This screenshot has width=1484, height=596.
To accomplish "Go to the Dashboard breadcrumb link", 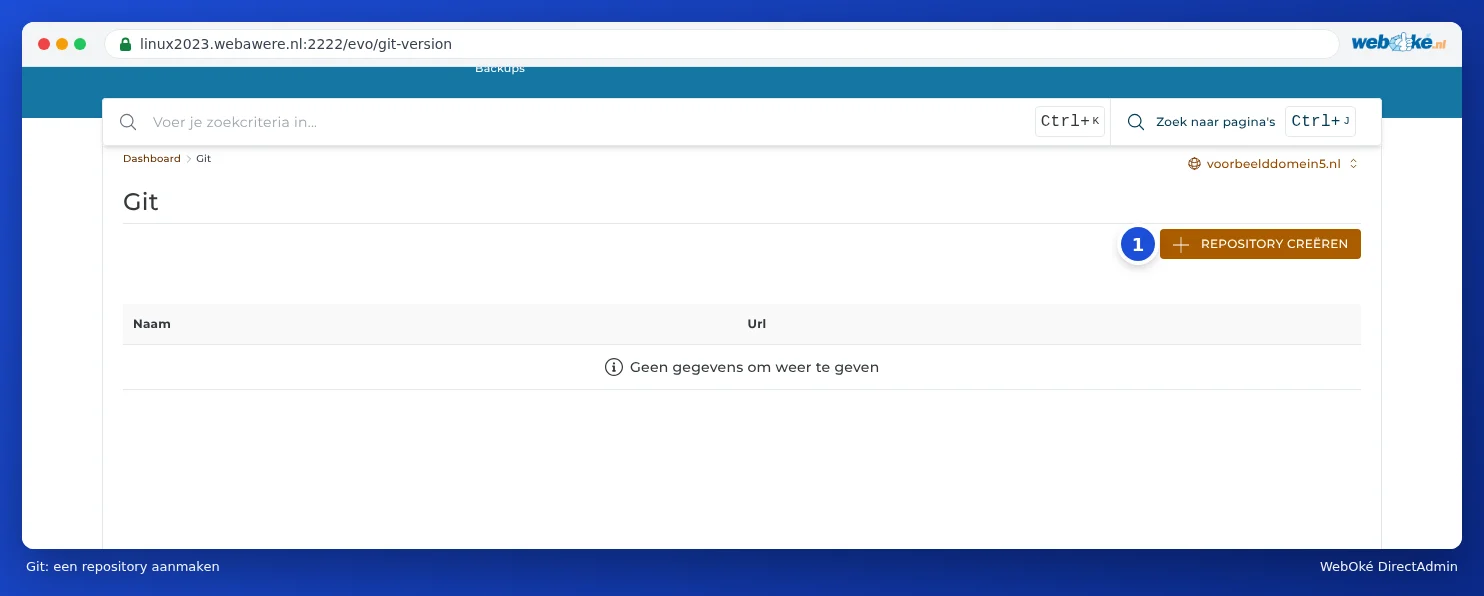I will (x=152, y=159).
